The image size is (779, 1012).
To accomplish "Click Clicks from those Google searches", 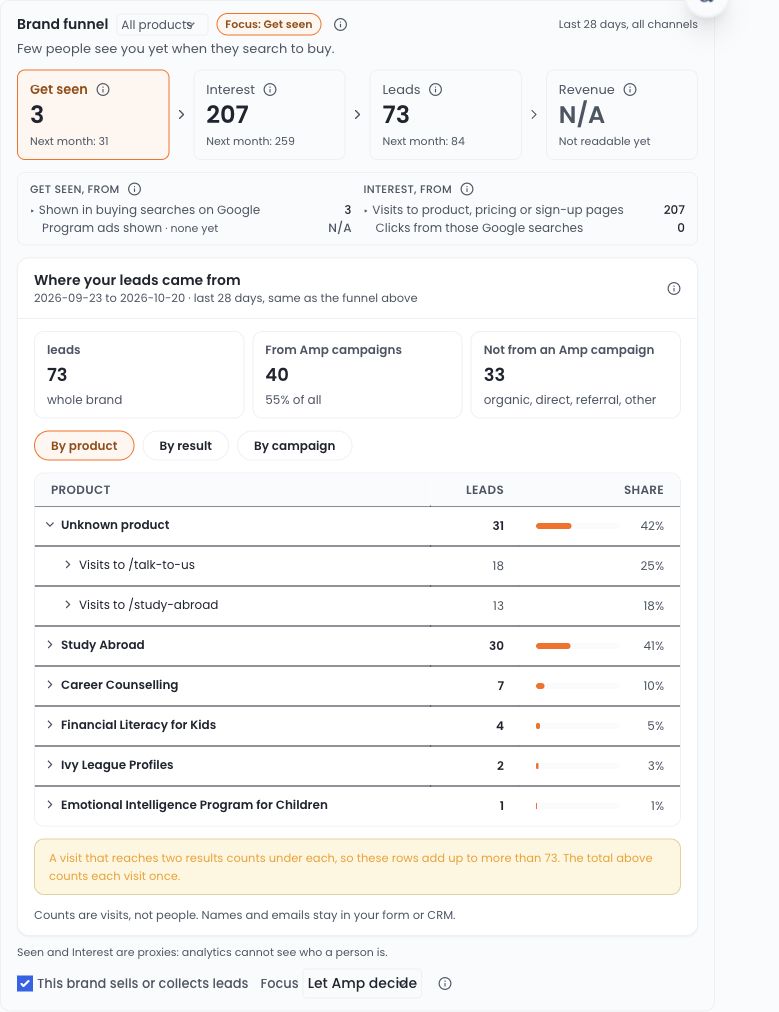I will click(479, 228).
